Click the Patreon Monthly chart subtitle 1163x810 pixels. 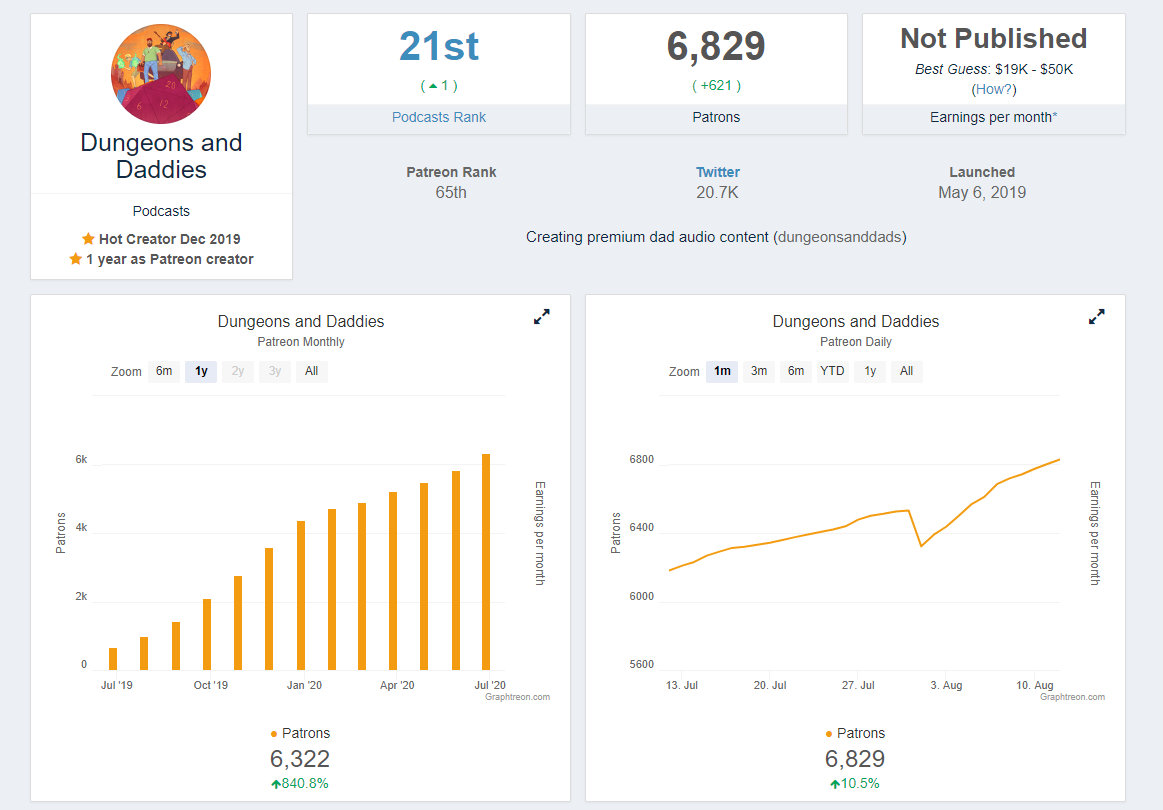pos(301,342)
